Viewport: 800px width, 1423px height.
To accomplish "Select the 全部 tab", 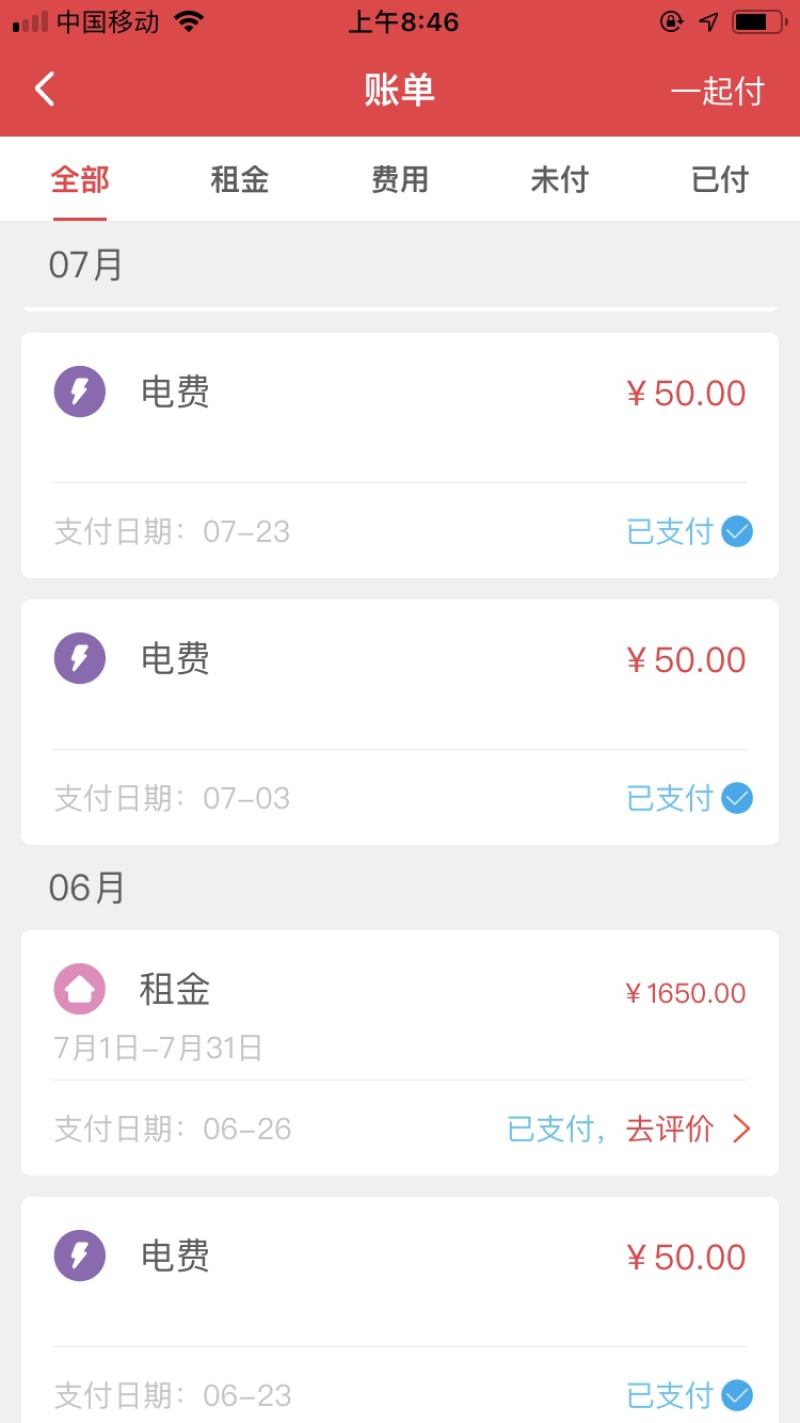I will coord(80,180).
